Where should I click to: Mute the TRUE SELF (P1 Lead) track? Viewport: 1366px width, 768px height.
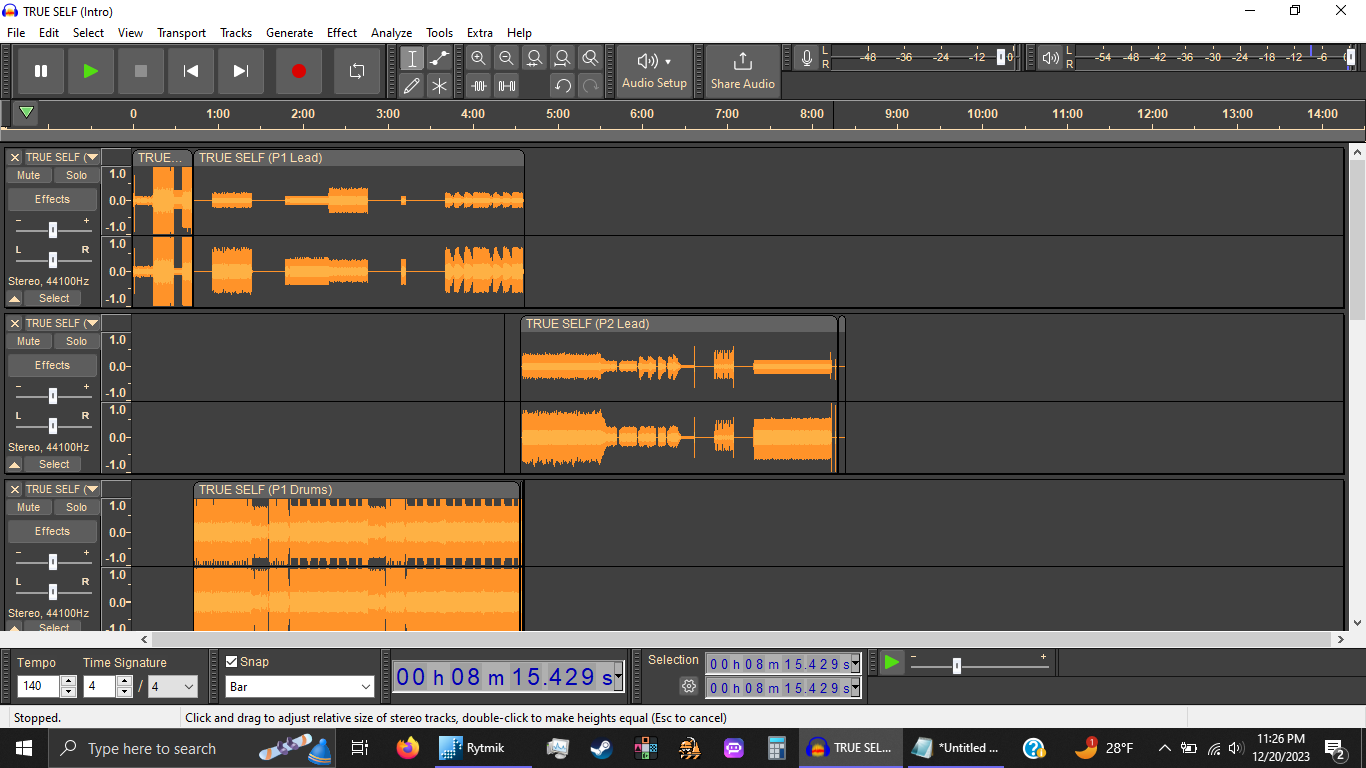pos(28,175)
